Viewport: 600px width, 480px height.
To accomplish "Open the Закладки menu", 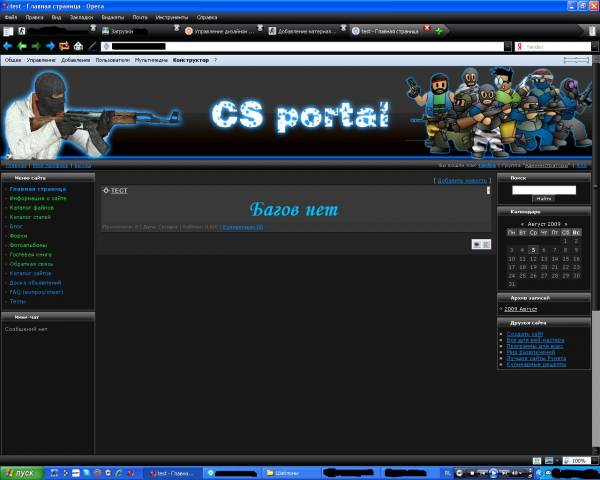I will coord(81,18).
